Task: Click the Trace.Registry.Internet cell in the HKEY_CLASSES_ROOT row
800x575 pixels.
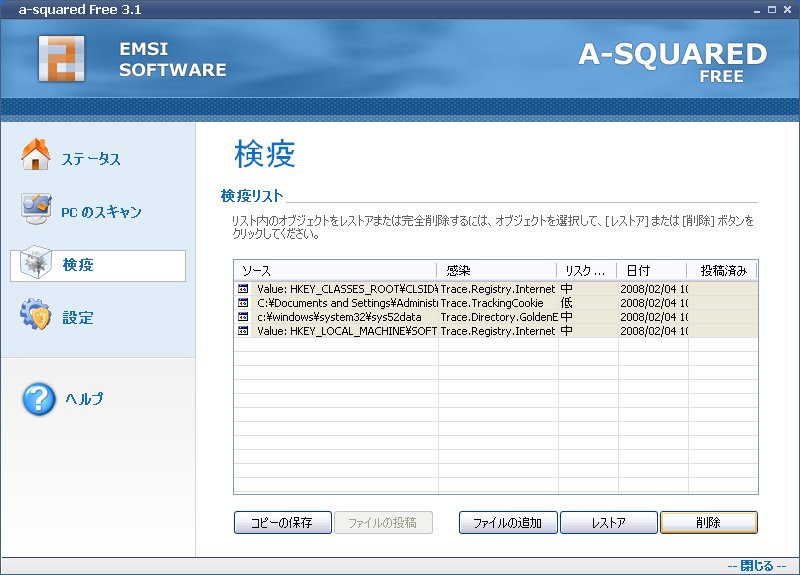Action: pos(498,289)
